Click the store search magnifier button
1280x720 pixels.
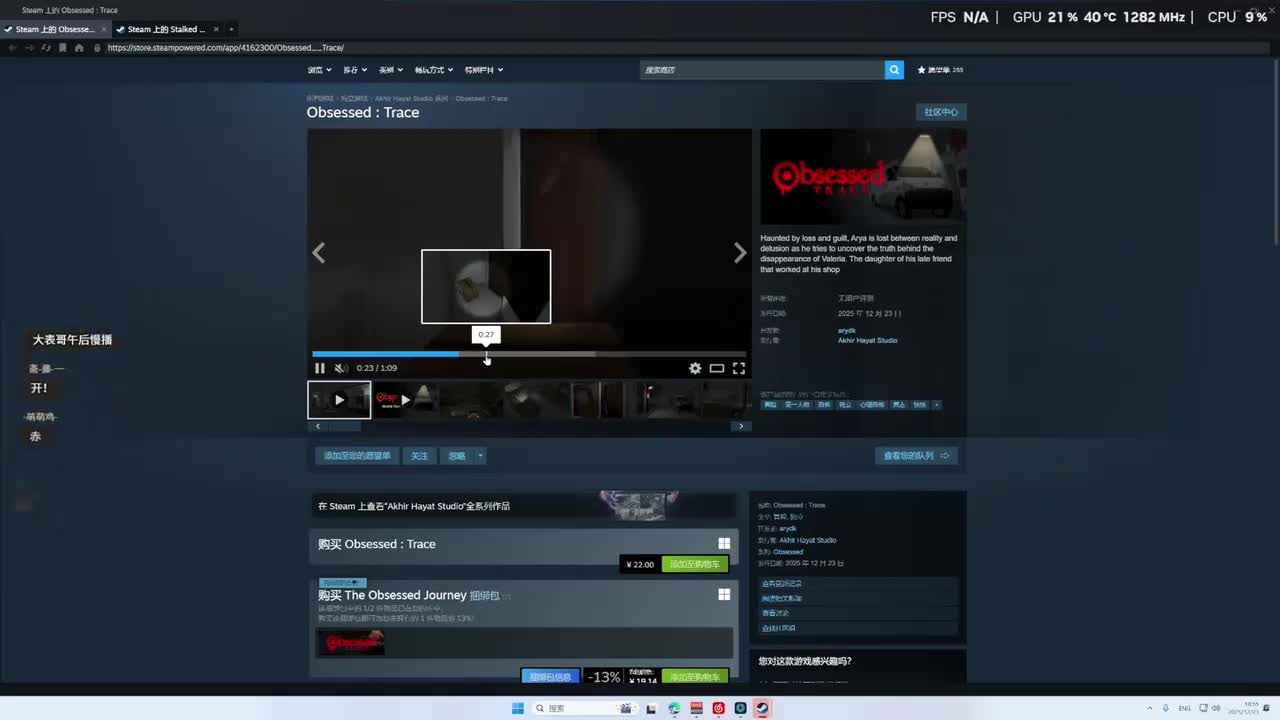(x=894, y=70)
